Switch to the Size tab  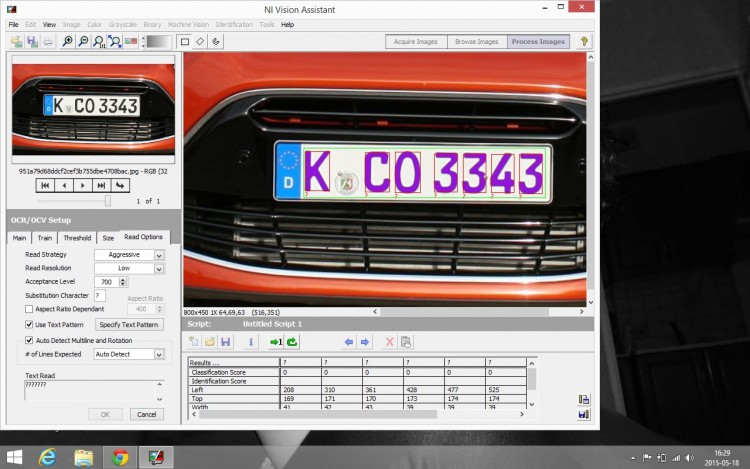[109, 238]
